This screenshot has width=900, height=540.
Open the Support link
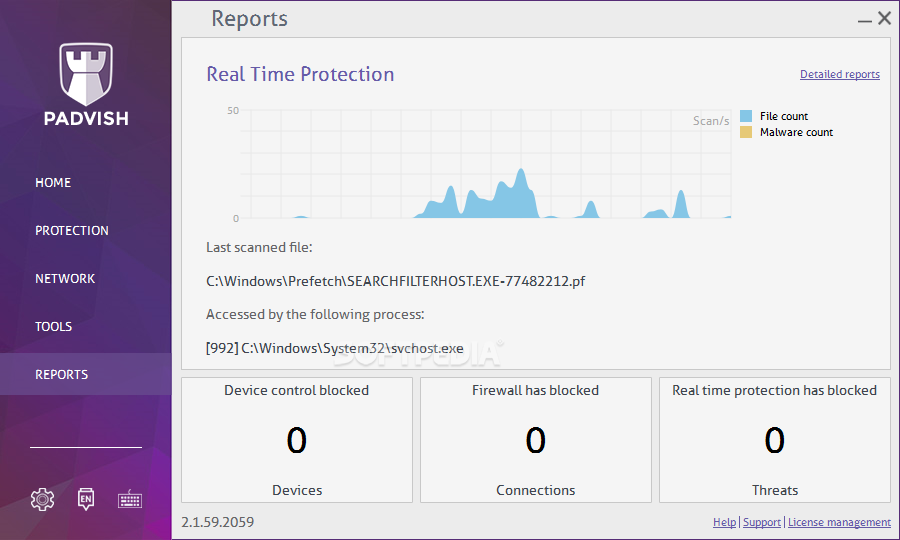pos(762,522)
